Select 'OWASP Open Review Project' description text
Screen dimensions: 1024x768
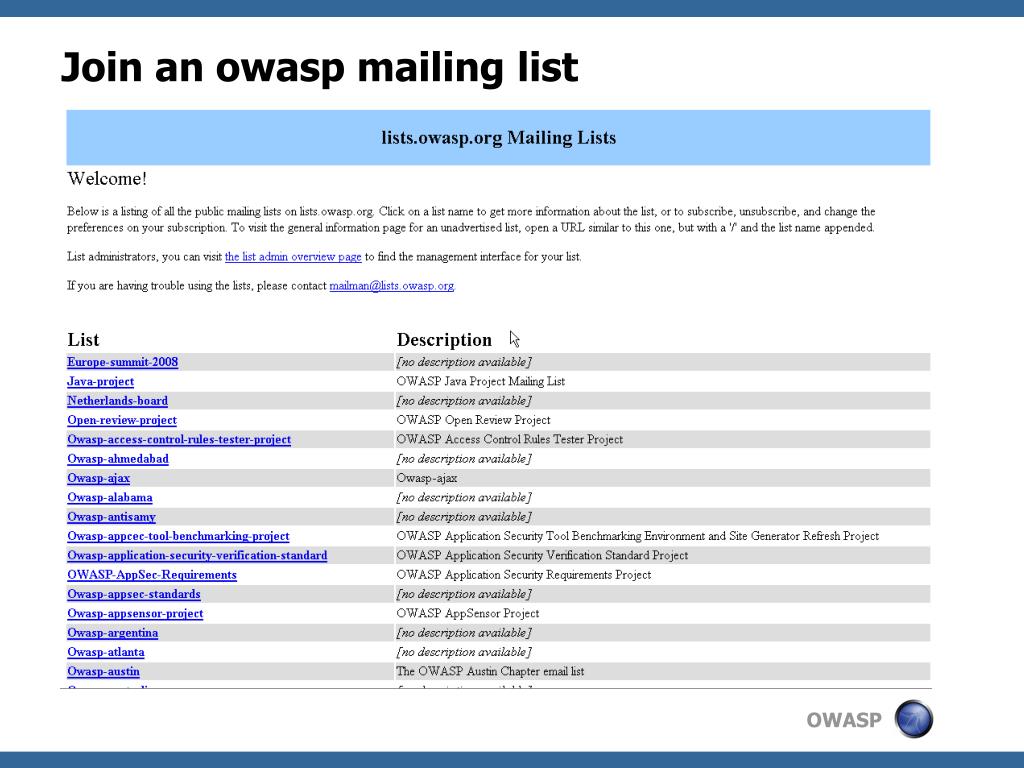click(473, 421)
